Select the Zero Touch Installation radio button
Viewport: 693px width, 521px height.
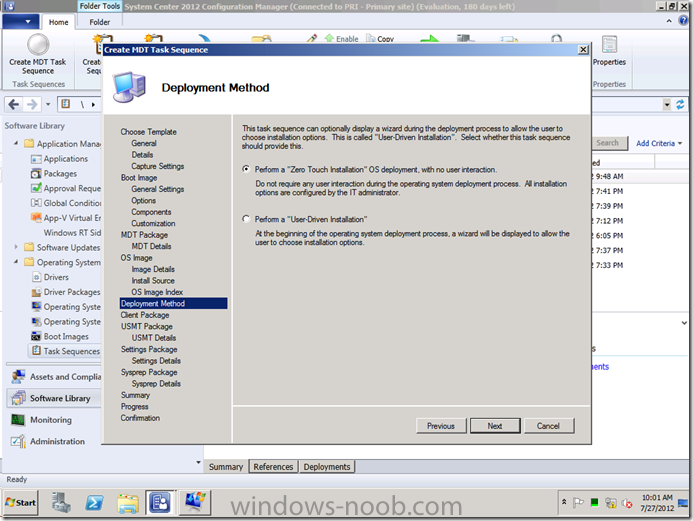(246, 169)
